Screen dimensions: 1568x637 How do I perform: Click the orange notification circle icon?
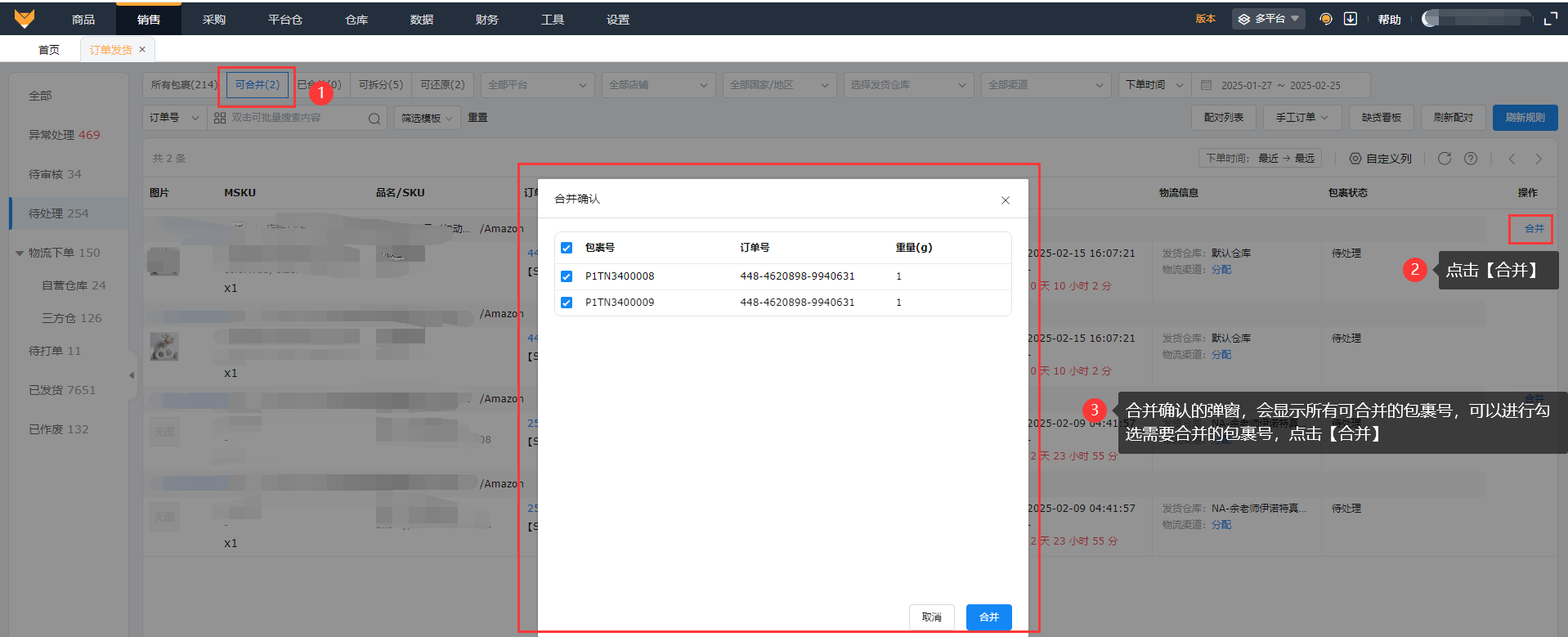[x=1326, y=19]
